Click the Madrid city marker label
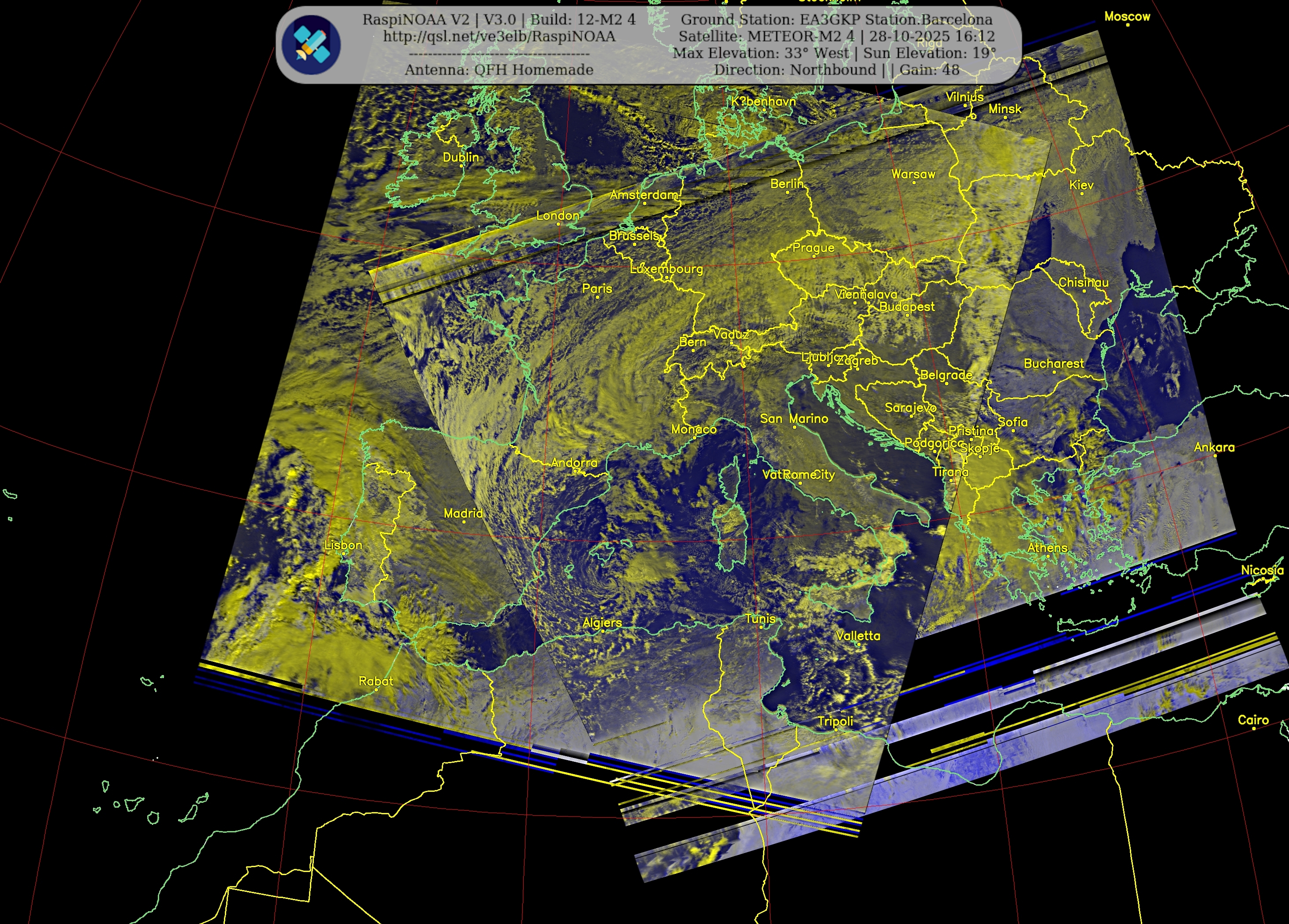1289x924 pixels. click(462, 513)
